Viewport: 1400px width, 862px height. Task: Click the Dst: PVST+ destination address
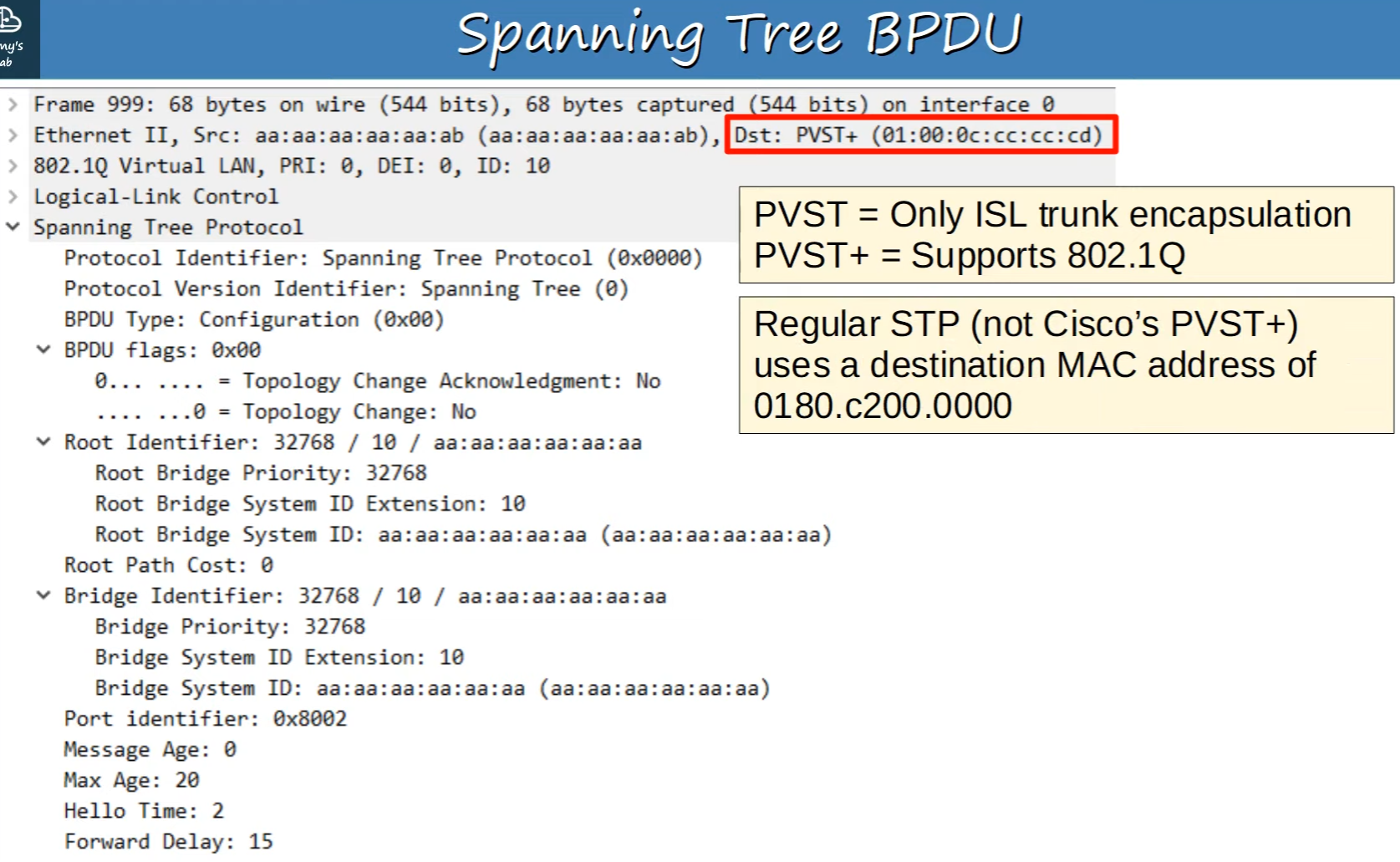[x=919, y=135]
